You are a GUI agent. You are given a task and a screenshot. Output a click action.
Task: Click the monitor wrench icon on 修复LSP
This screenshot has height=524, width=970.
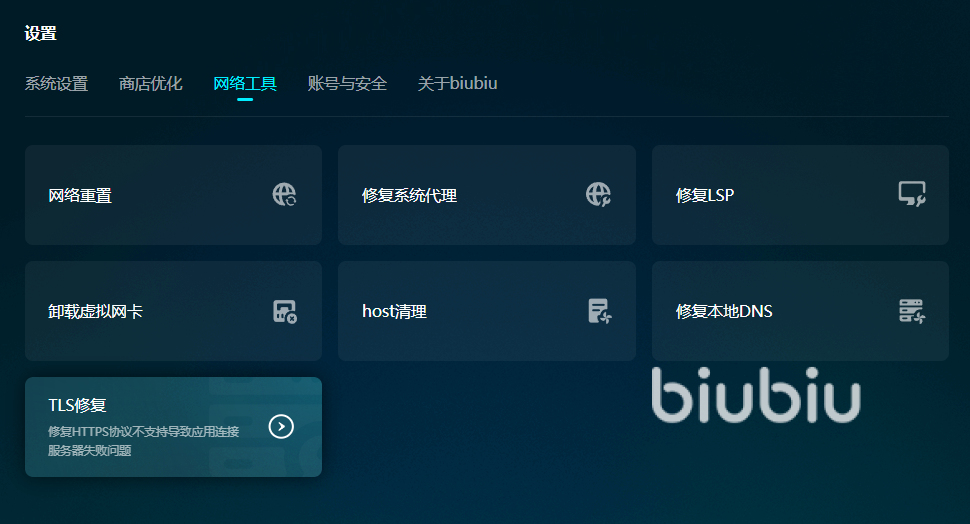click(x=912, y=194)
